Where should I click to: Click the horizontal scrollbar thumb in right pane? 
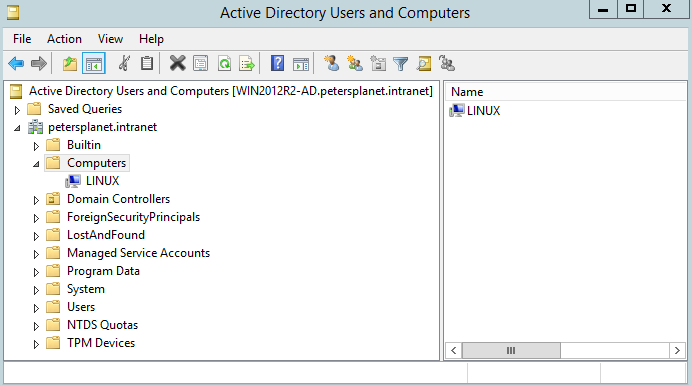pyautogui.click(x=511, y=351)
